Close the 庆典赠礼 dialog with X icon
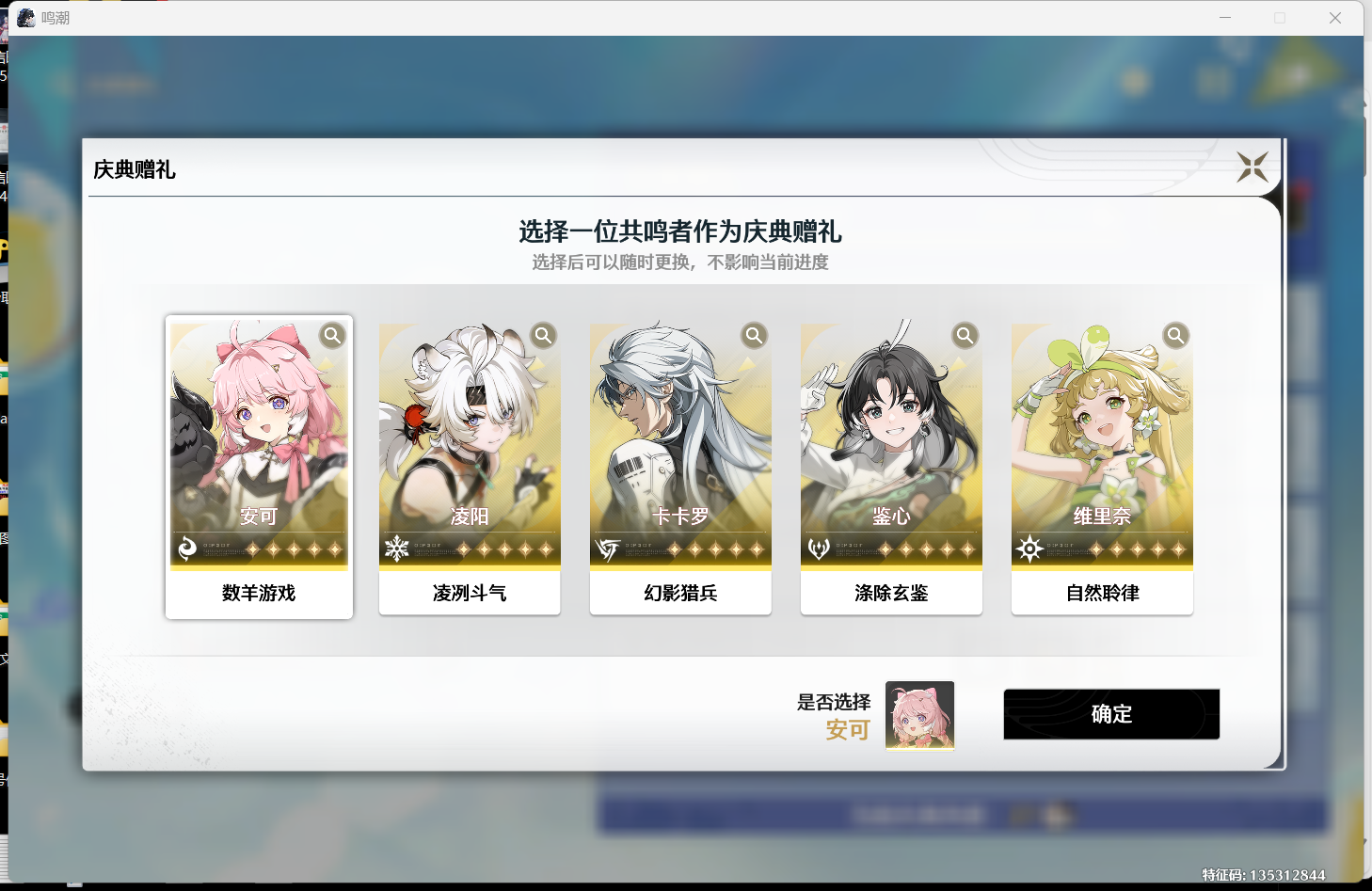Image resolution: width=1372 pixels, height=891 pixels. (1252, 167)
